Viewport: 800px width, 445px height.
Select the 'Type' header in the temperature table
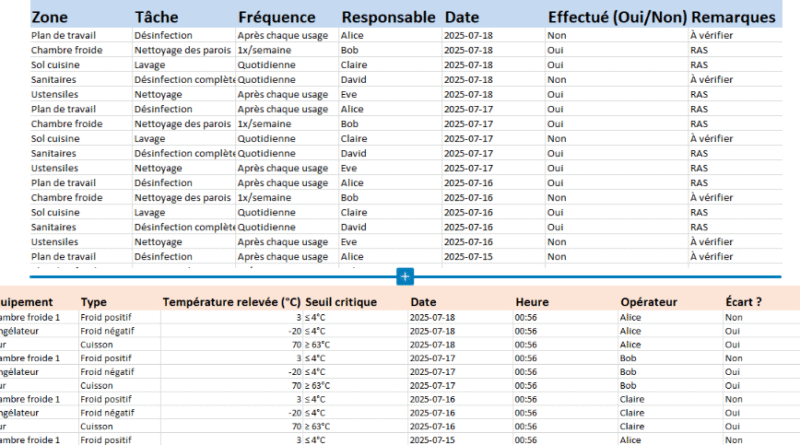[x=93, y=302]
